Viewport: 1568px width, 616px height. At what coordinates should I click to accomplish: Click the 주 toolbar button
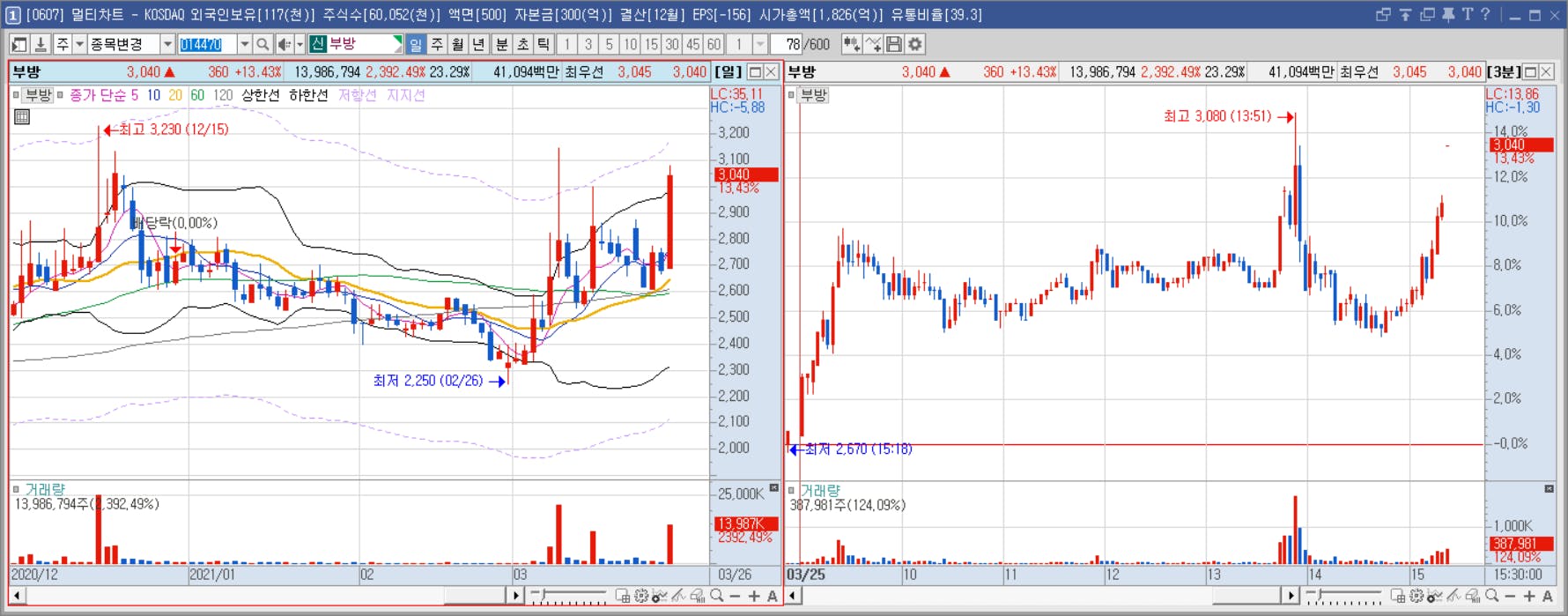click(x=63, y=44)
